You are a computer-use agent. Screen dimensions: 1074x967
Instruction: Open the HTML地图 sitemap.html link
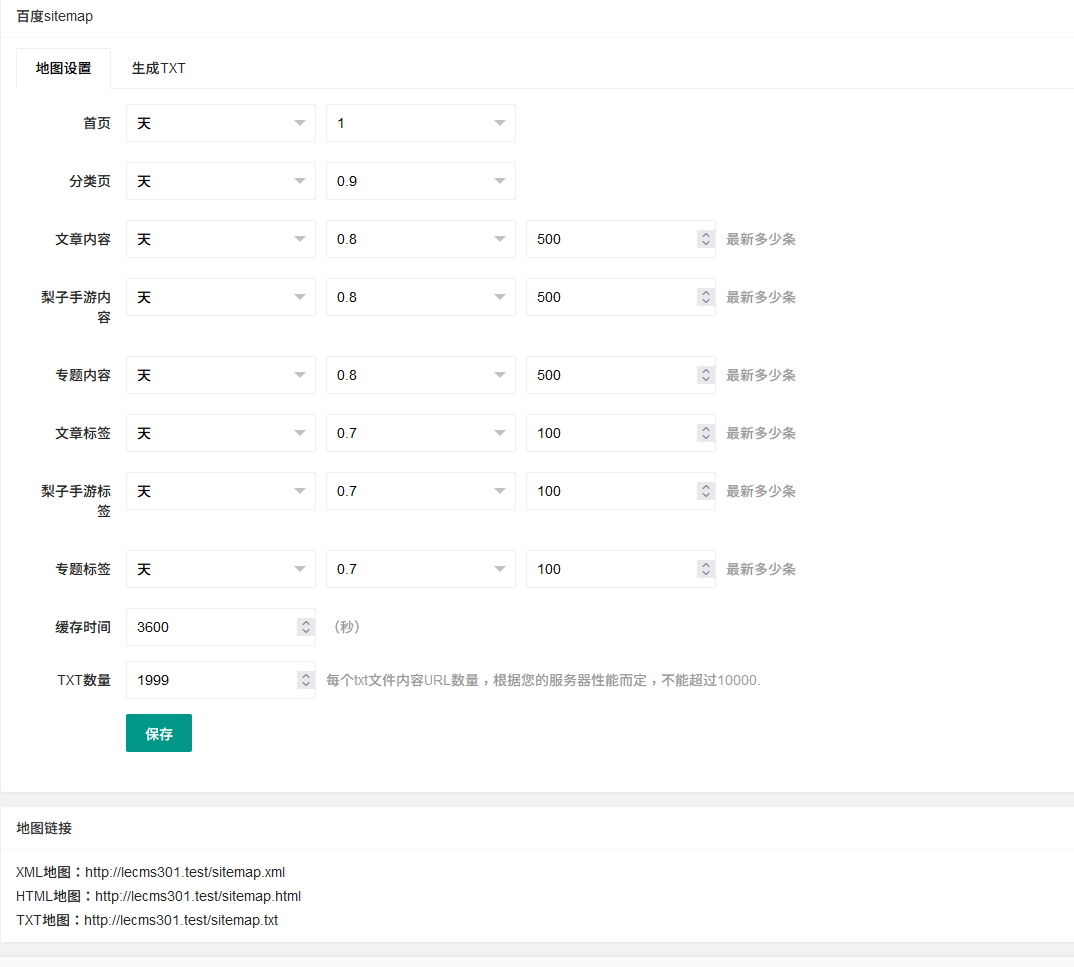199,895
